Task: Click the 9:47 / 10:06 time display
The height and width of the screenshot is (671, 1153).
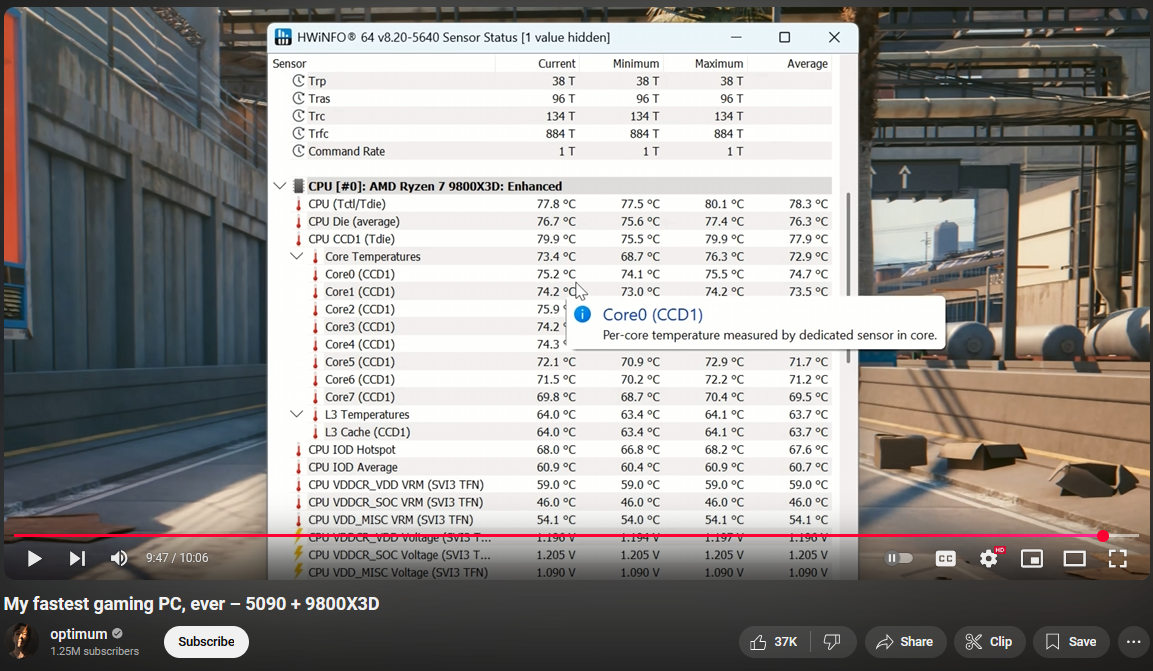Action: click(x=177, y=559)
